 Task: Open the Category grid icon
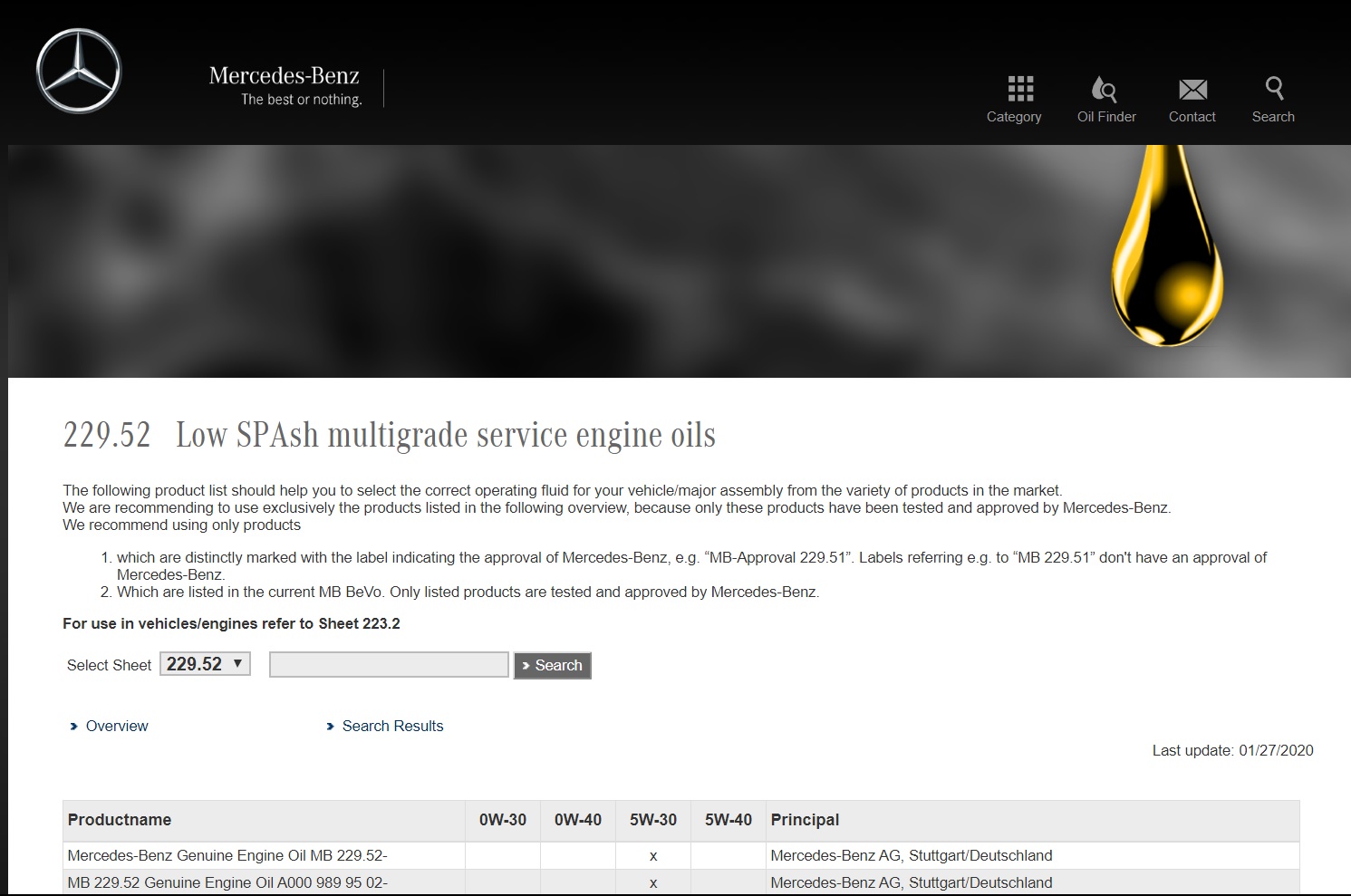1020,89
